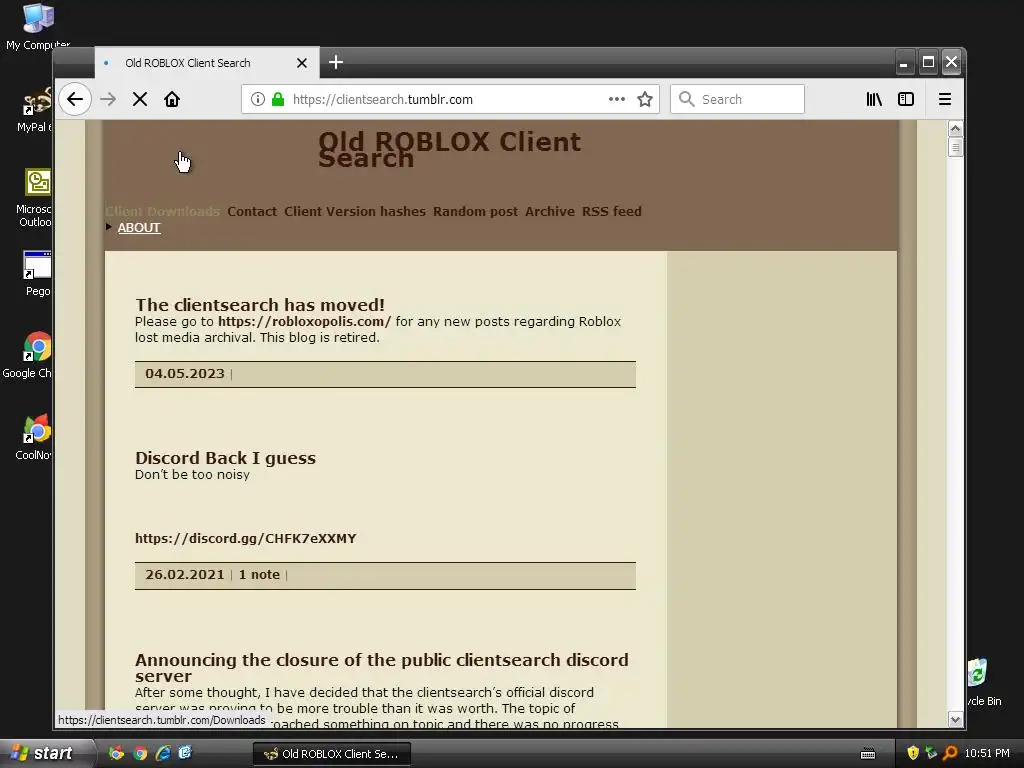
Task: Open the Contact nav link
Action: 252,212
